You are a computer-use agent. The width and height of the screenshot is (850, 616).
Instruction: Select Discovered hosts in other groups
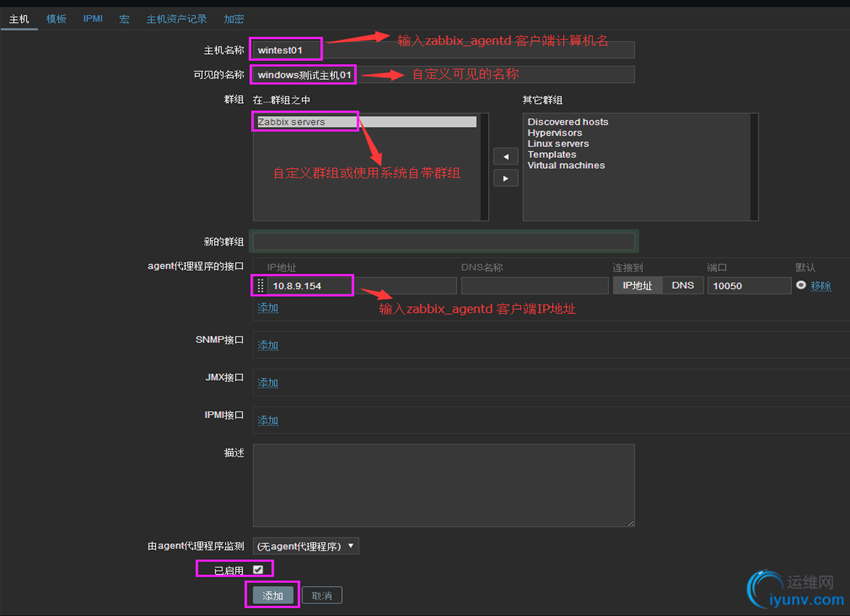pos(568,122)
